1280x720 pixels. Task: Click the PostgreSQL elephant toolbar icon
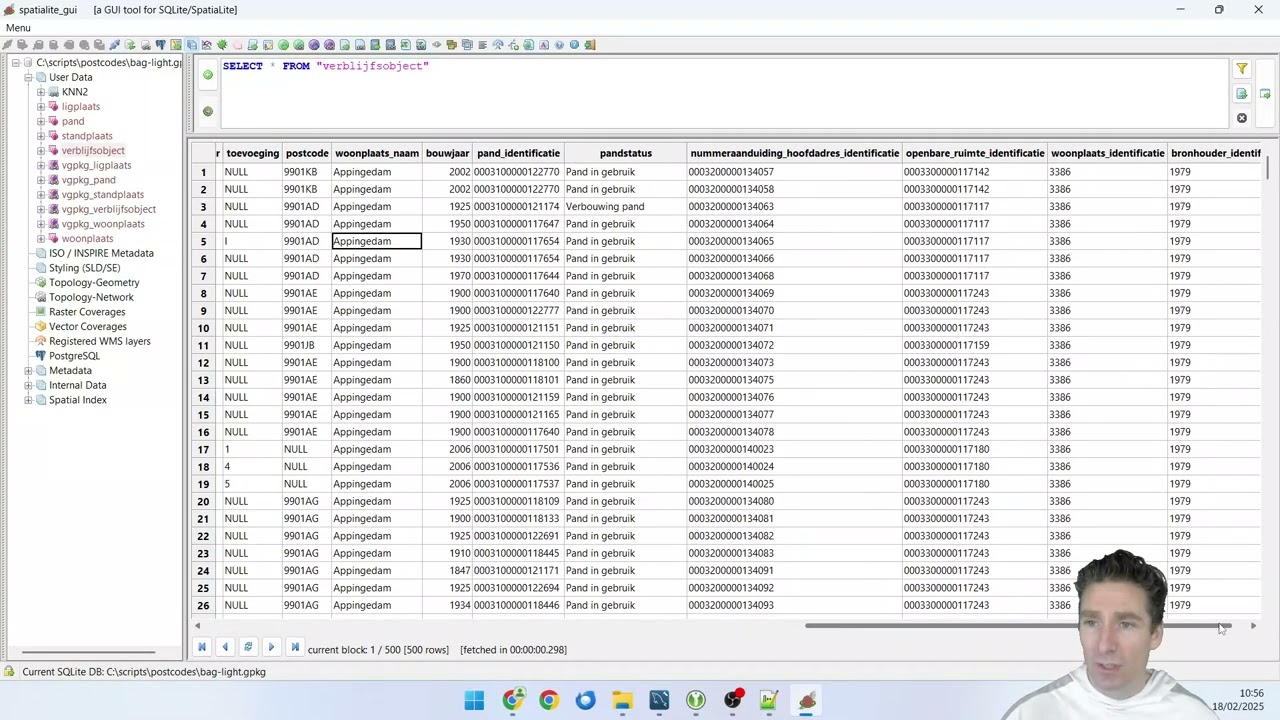(x=160, y=45)
